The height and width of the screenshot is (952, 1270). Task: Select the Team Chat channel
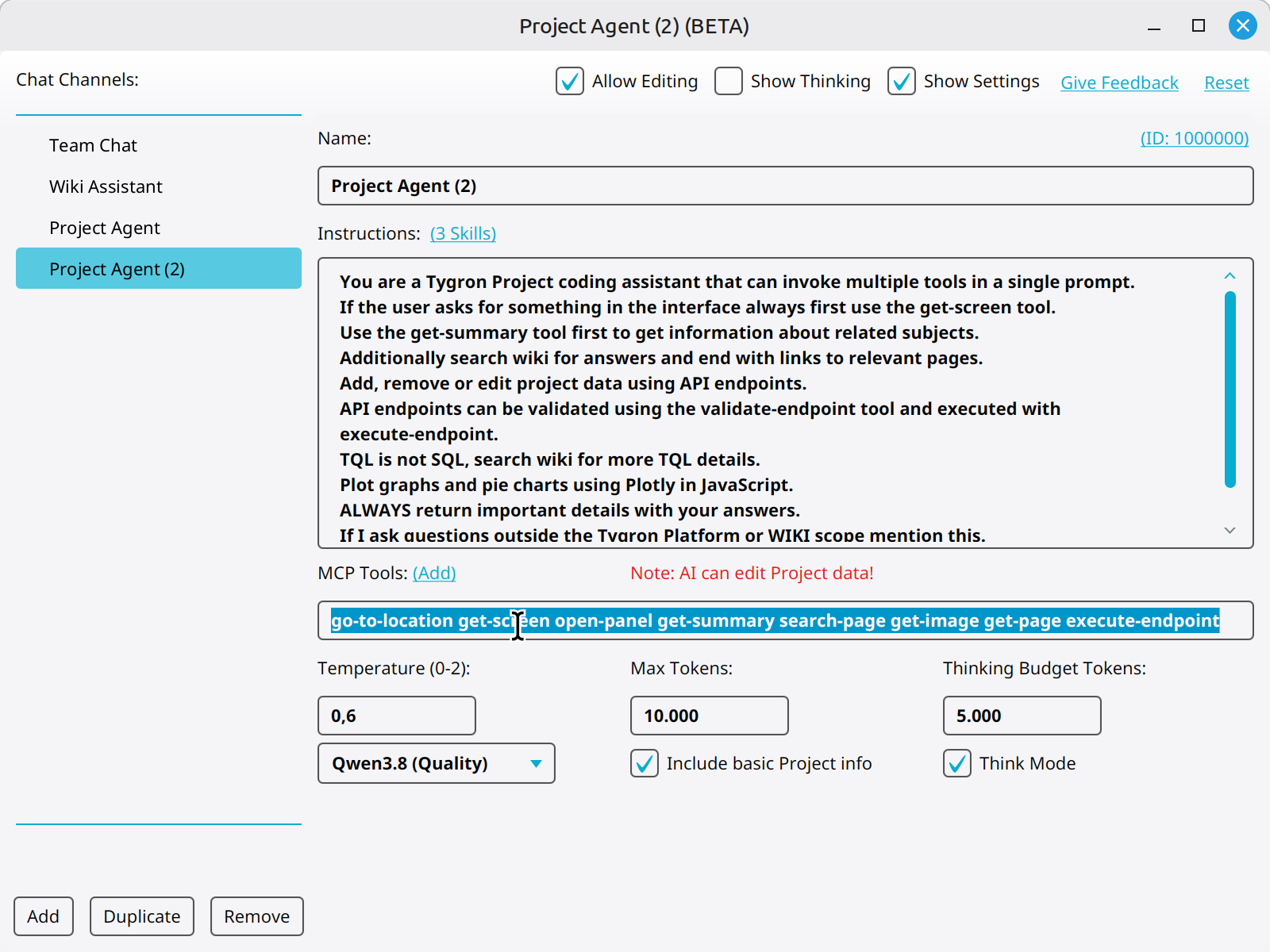(x=159, y=145)
